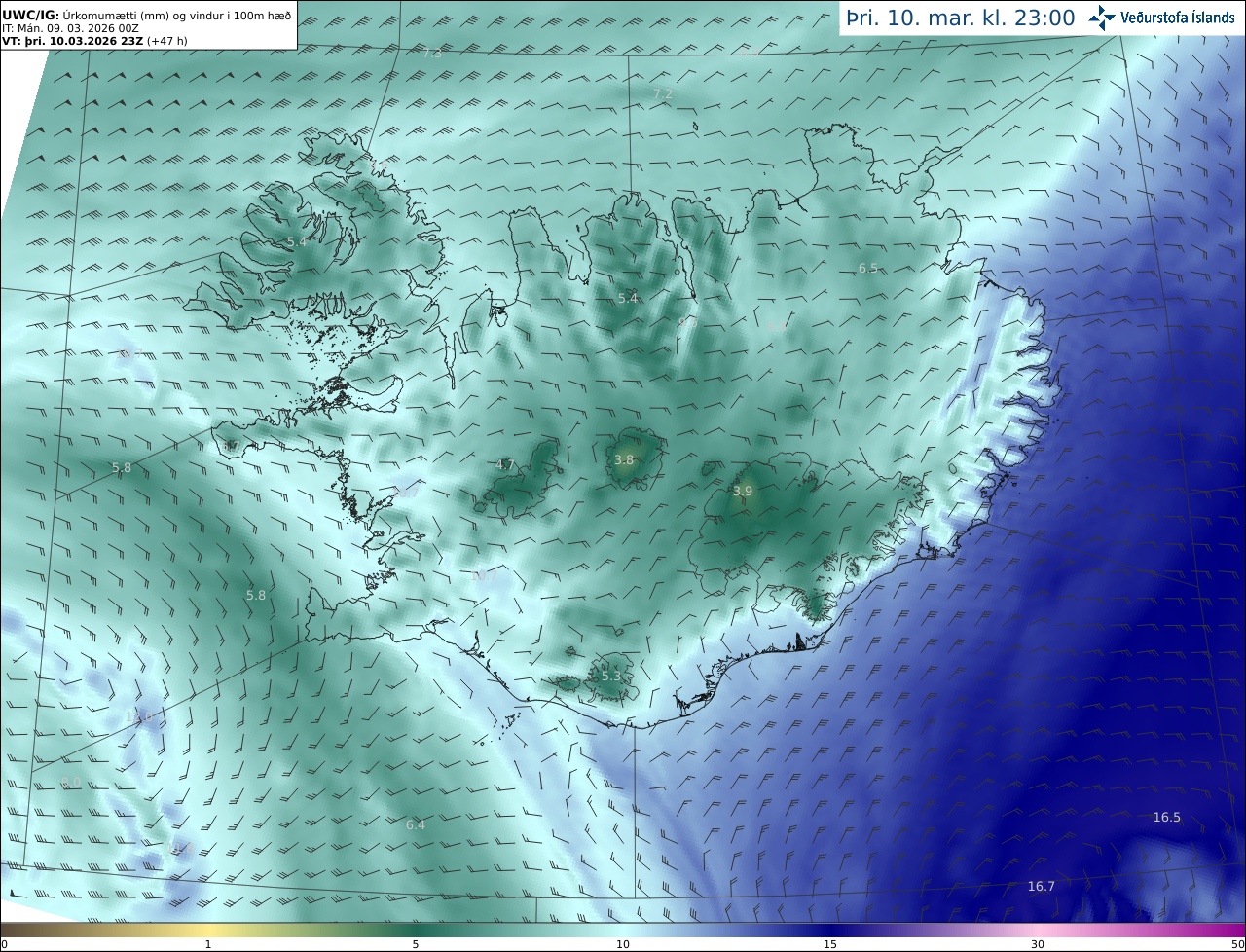
Task: Click the 16.7 value label
Action: tap(1042, 886)
